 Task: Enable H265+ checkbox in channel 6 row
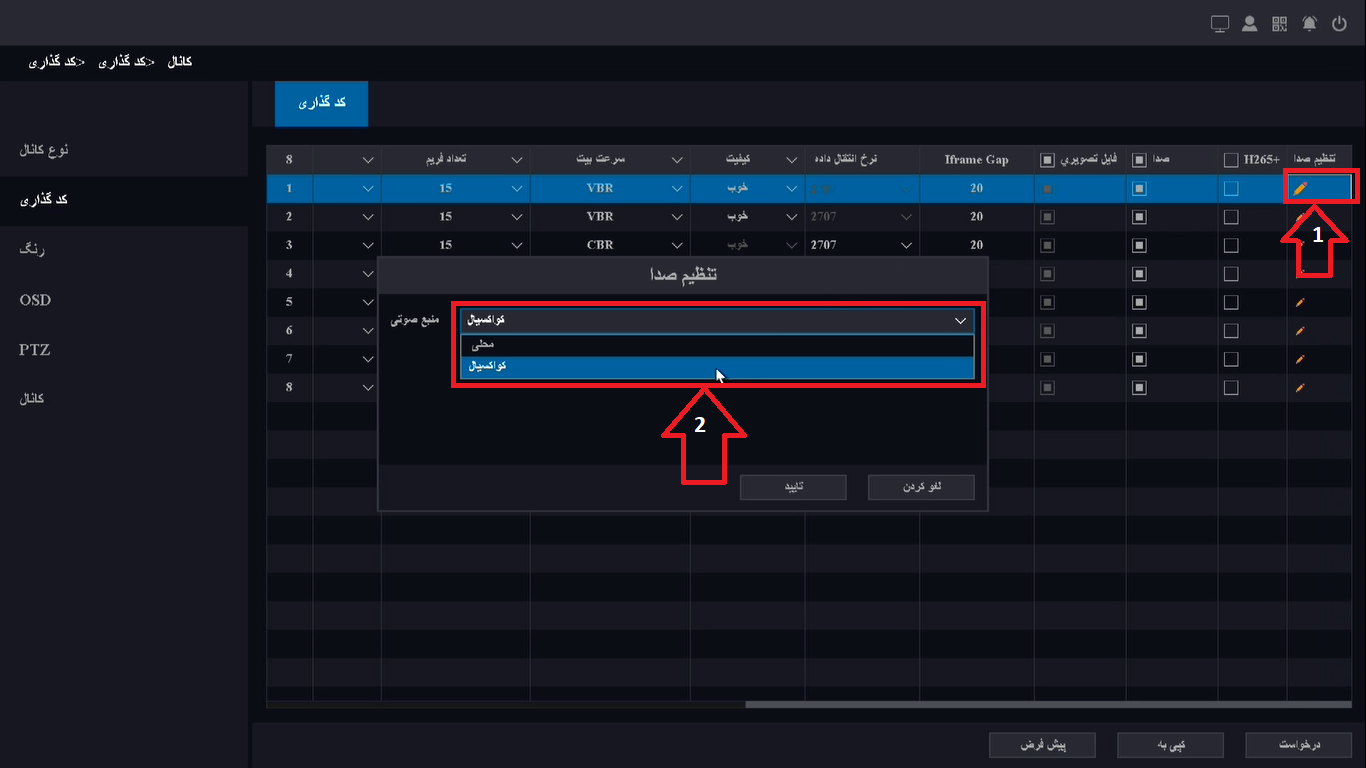point(1231,330)
